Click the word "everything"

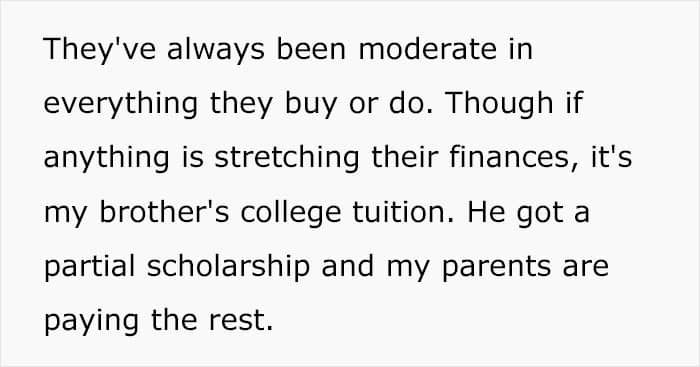(x=121, y=103)
